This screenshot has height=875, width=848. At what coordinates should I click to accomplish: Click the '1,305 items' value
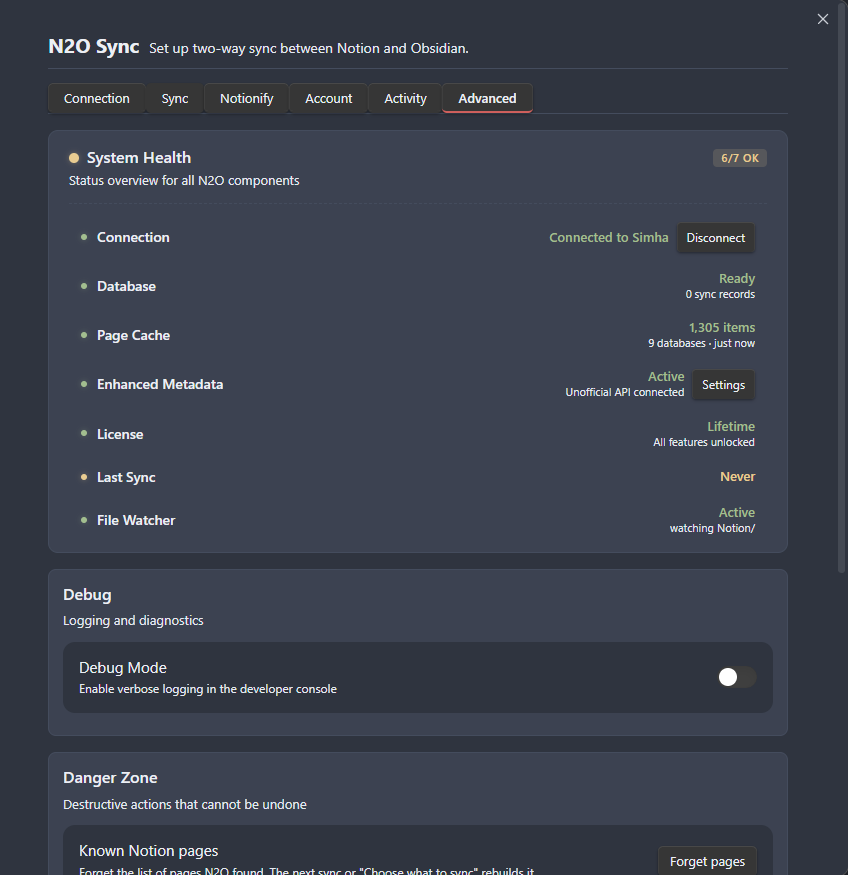pyautogui.click(x=722, y=328)
